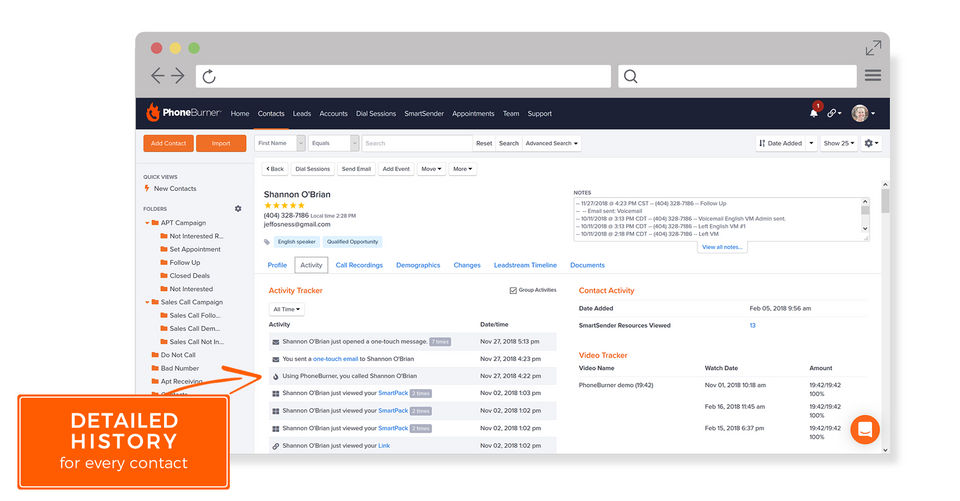Open the Move dropdown

point(431,169)
